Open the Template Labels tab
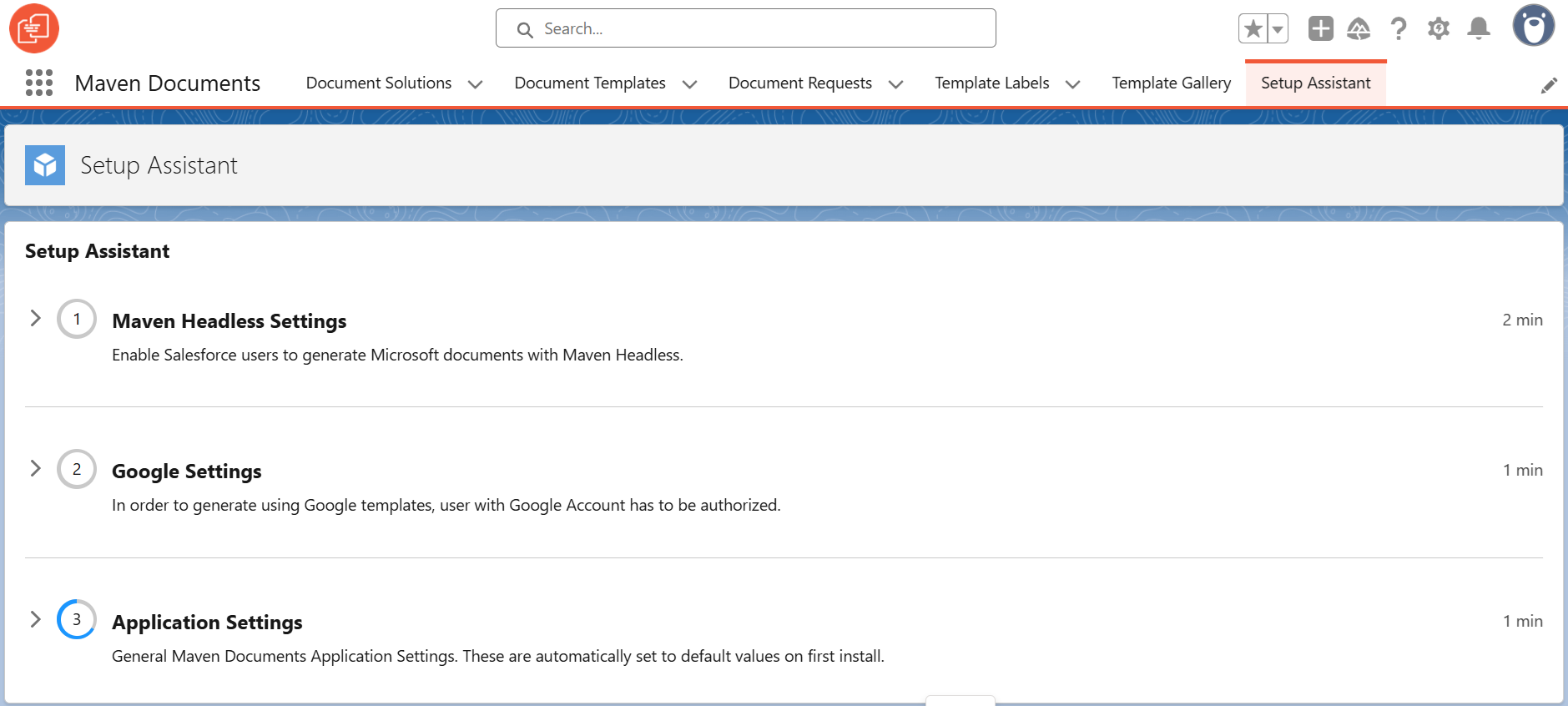The width and height of the screenshot is (1568, 706). 992,83
